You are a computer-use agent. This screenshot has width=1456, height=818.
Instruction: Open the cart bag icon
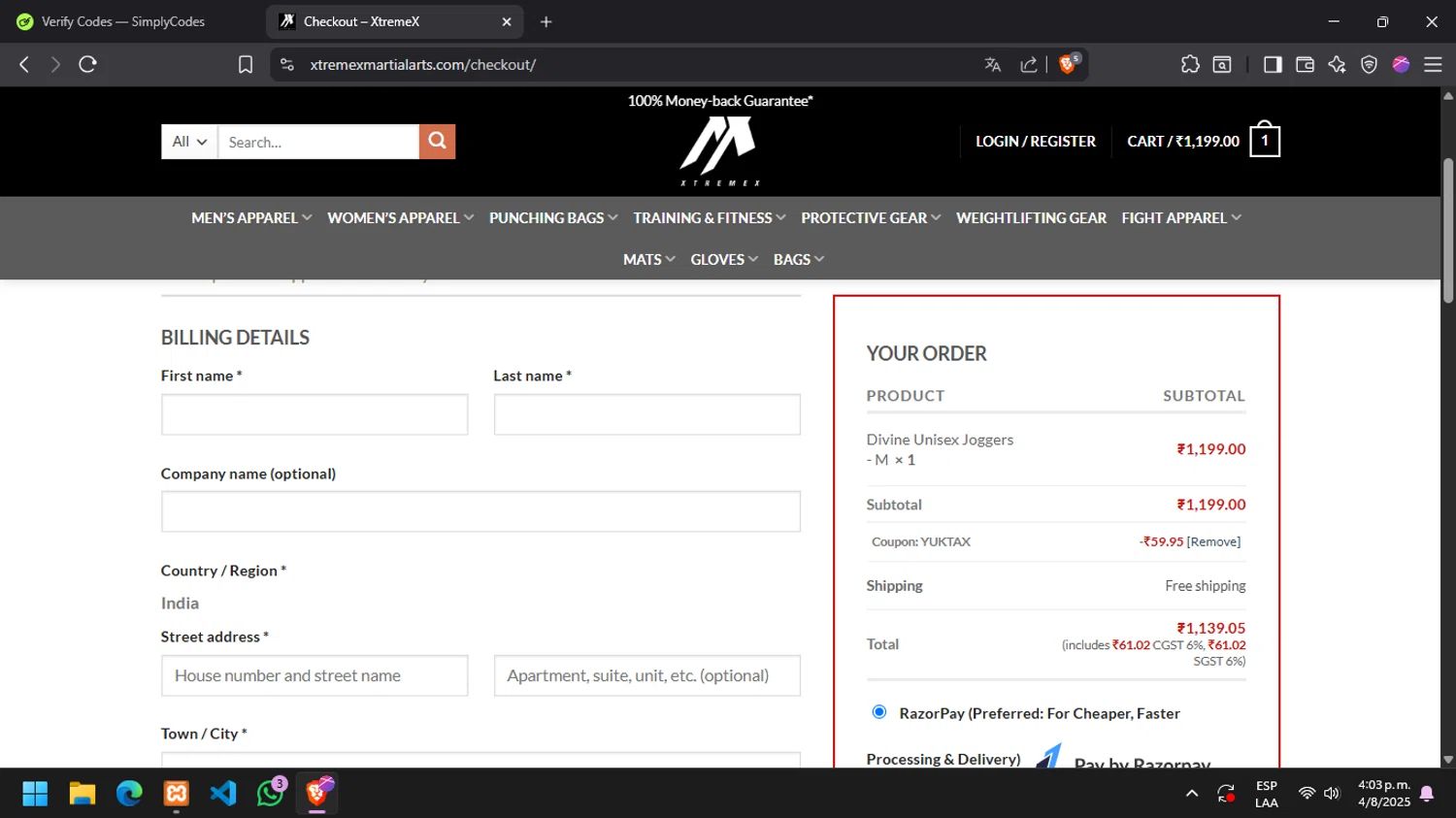click(x=1265, y=140)
